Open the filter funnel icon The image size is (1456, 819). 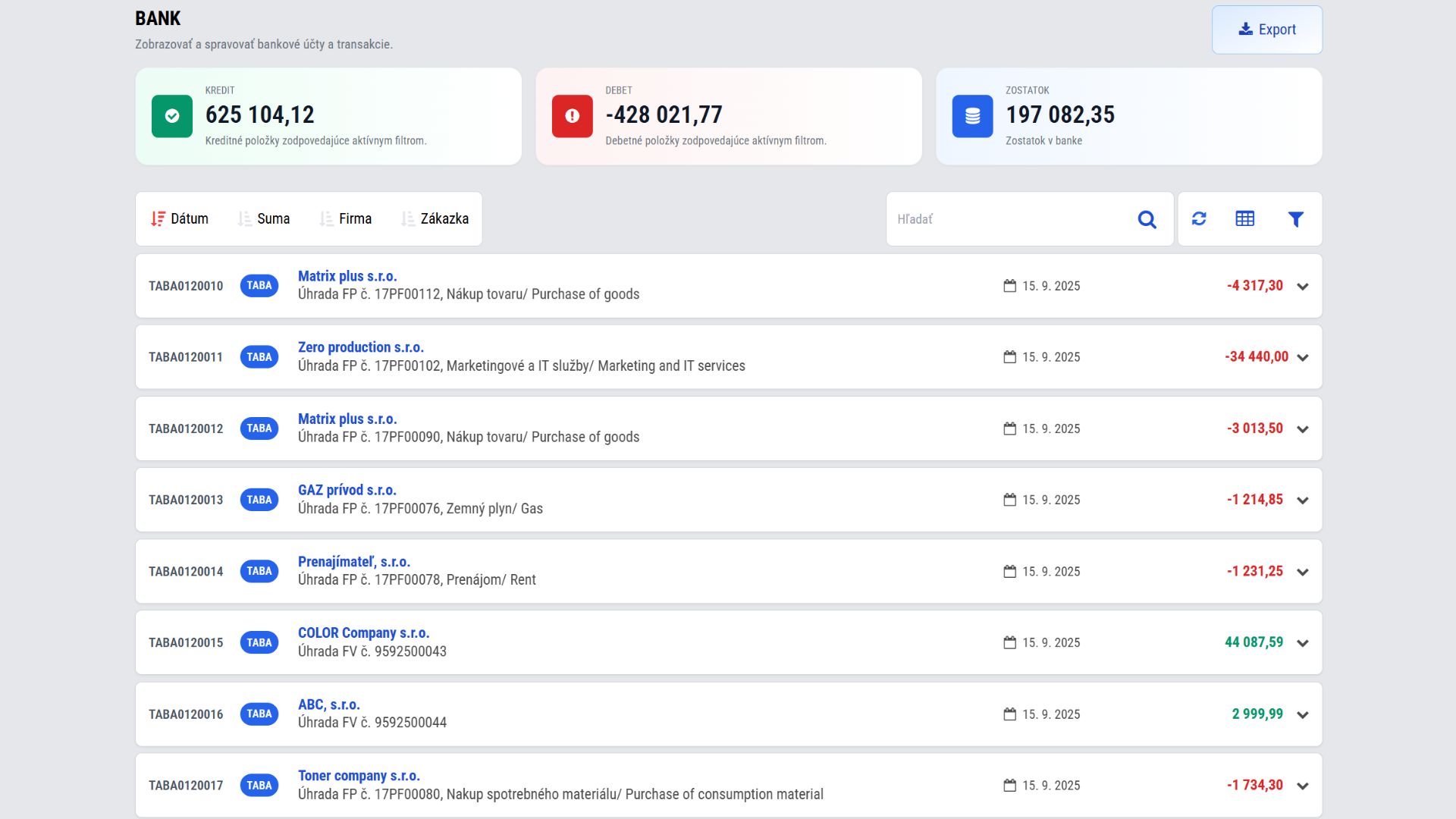click(1295, 219)
